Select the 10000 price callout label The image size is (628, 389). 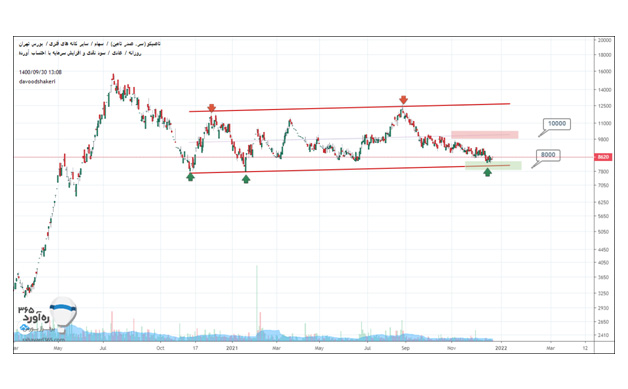click(x=557, y=124)
